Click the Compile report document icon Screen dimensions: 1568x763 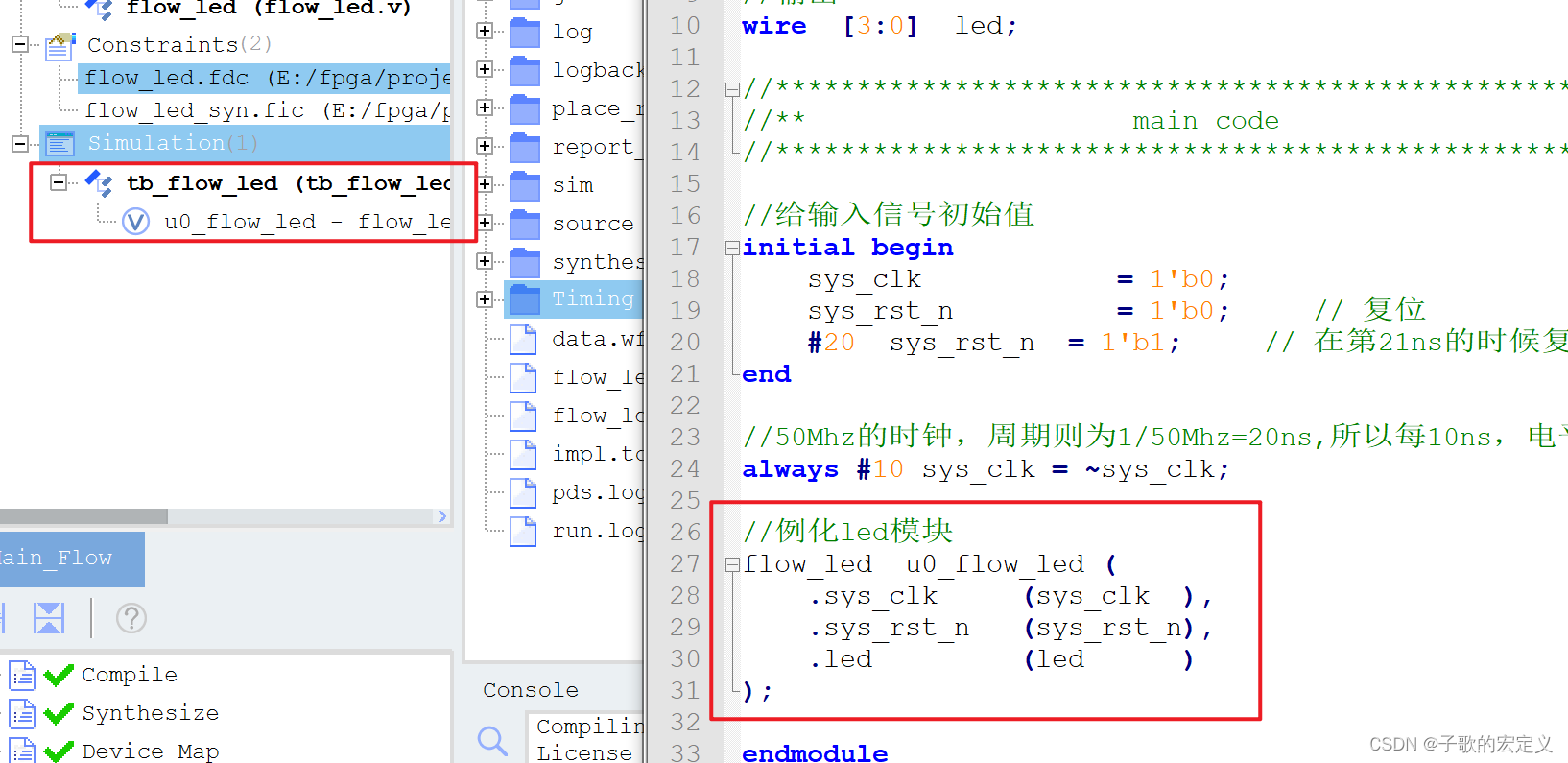pyautogui.click(x=22, y=676)
